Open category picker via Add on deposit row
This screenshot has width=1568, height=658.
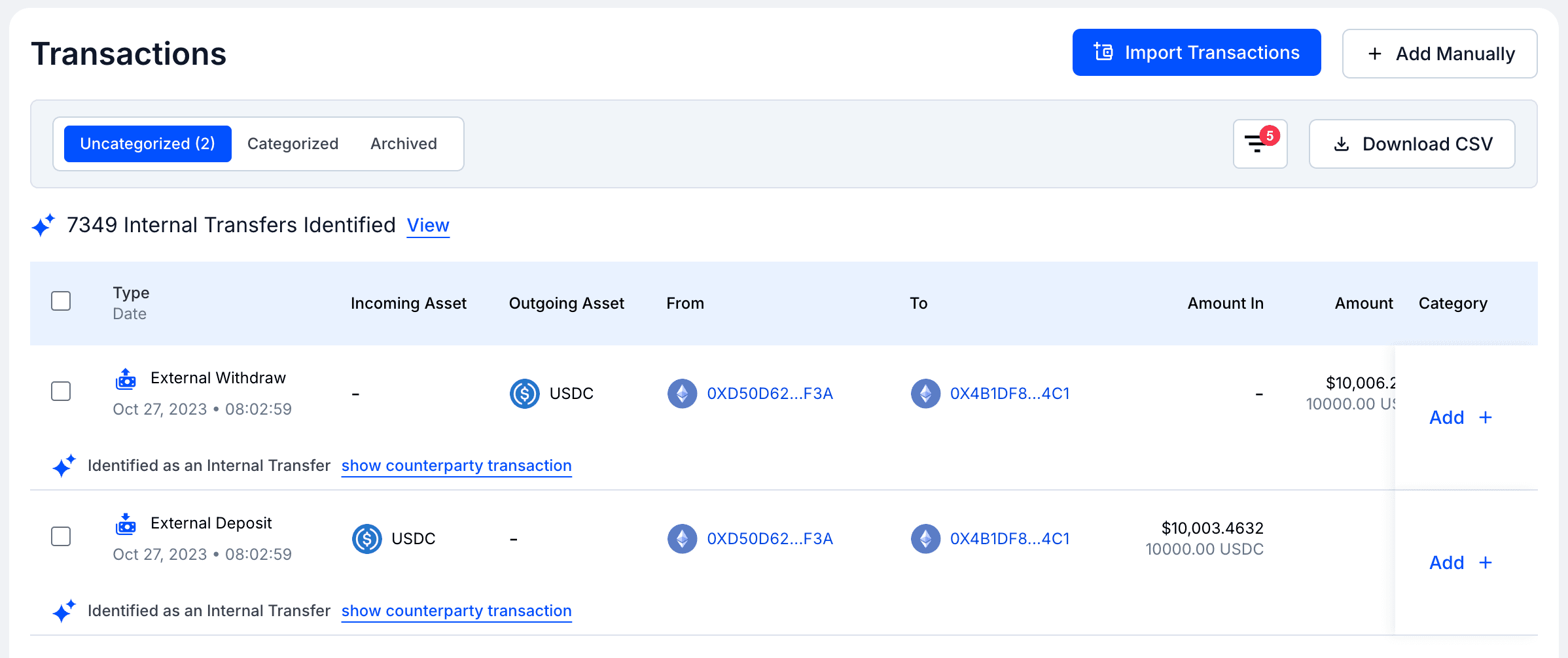point(1461,563)
